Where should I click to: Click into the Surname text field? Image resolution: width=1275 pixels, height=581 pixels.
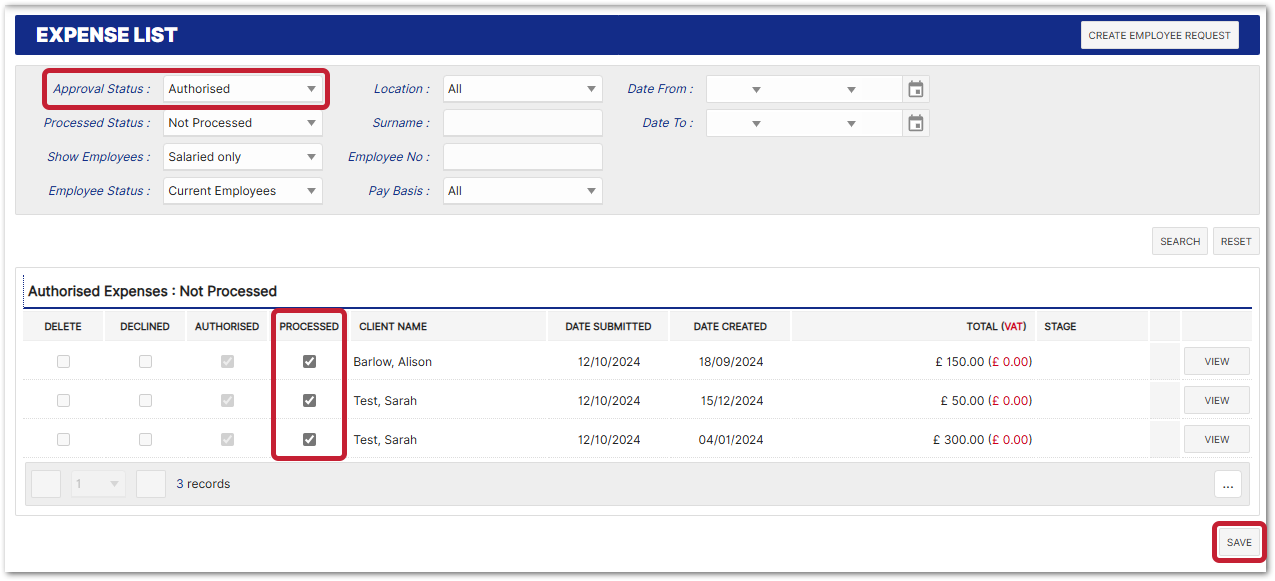coord(522,123)
